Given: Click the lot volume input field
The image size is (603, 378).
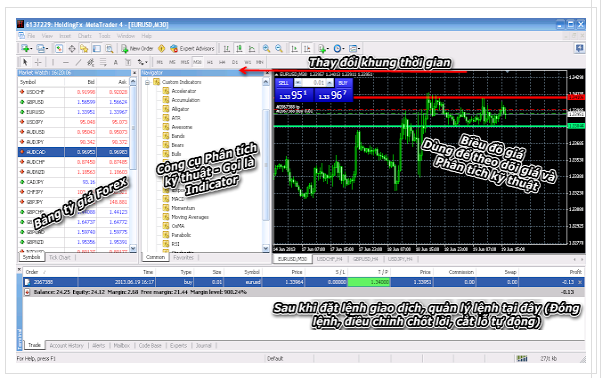Looking at the screenshot, I should [x=314, y=83].
